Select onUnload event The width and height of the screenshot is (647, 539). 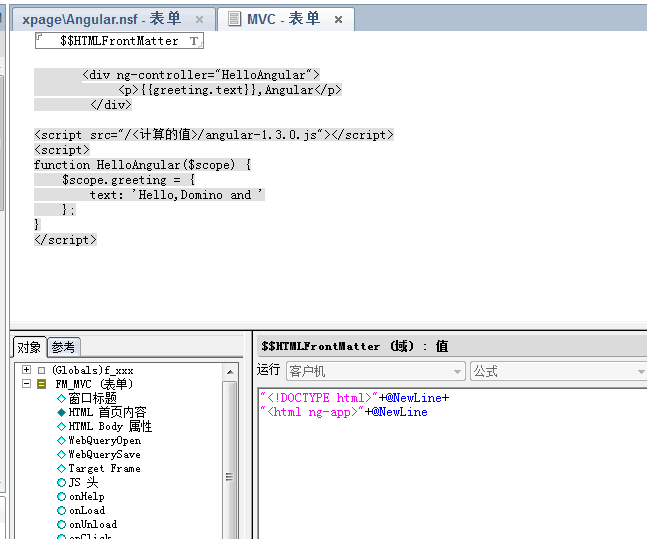pos(93,525)
